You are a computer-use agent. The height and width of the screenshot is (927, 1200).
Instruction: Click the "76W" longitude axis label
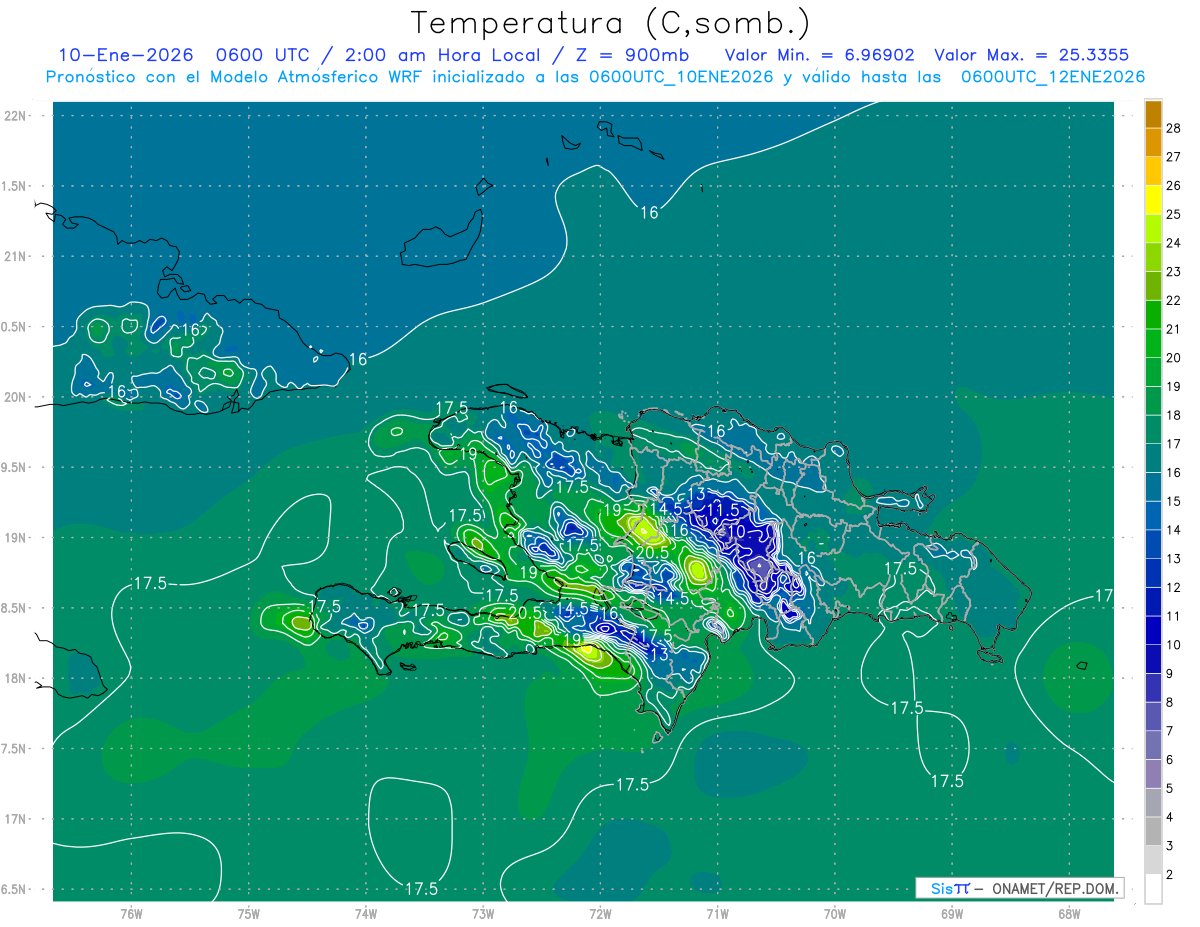click(x=131, y=913)
